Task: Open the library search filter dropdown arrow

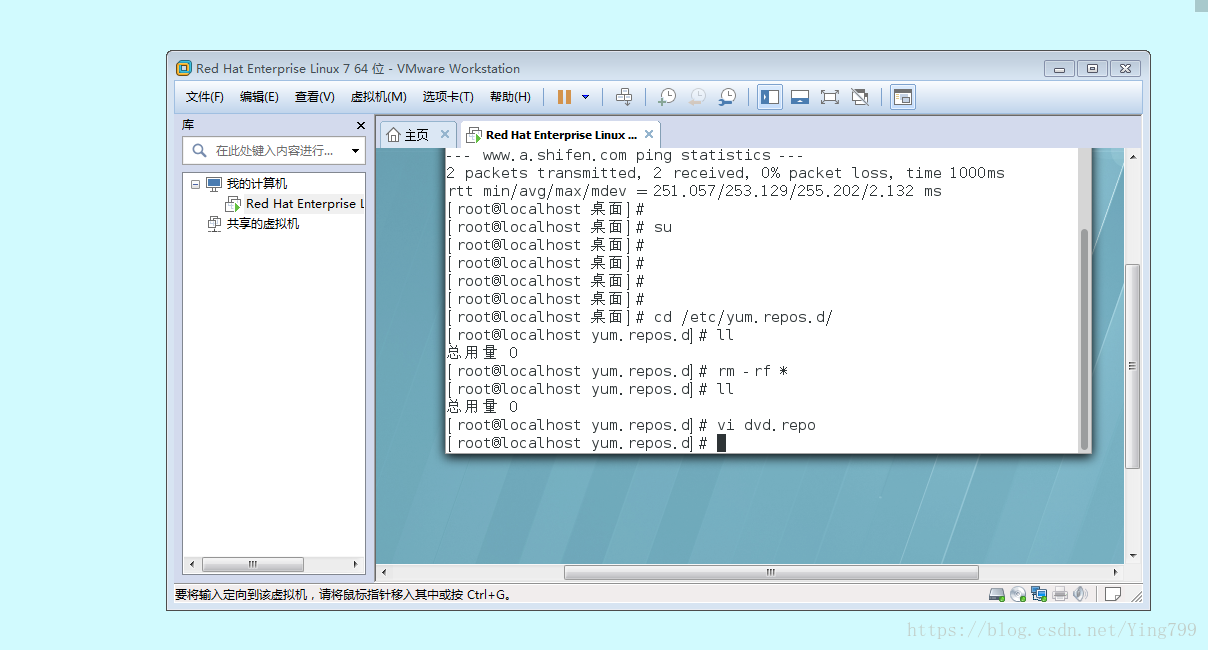Action: [x=355, y=151]
